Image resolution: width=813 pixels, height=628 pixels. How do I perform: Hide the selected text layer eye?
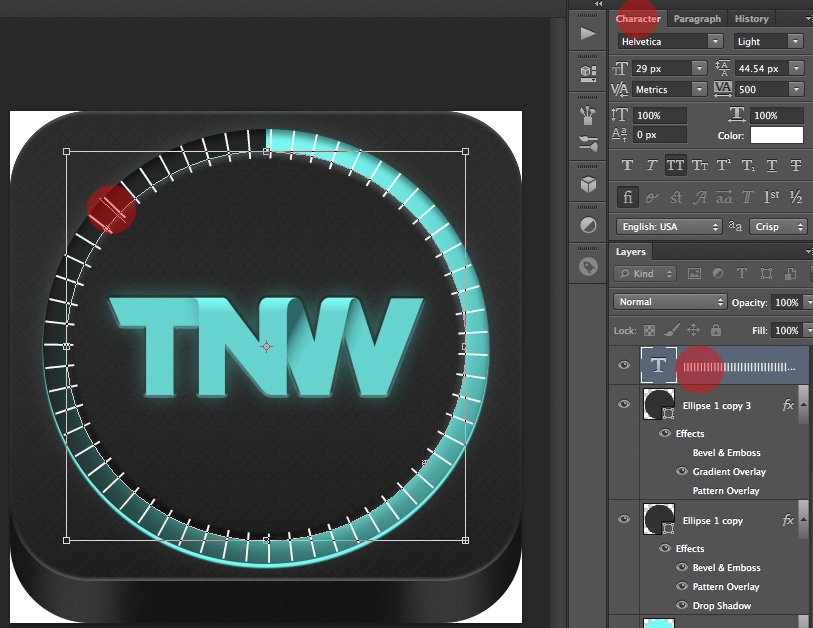pos(624,365)
